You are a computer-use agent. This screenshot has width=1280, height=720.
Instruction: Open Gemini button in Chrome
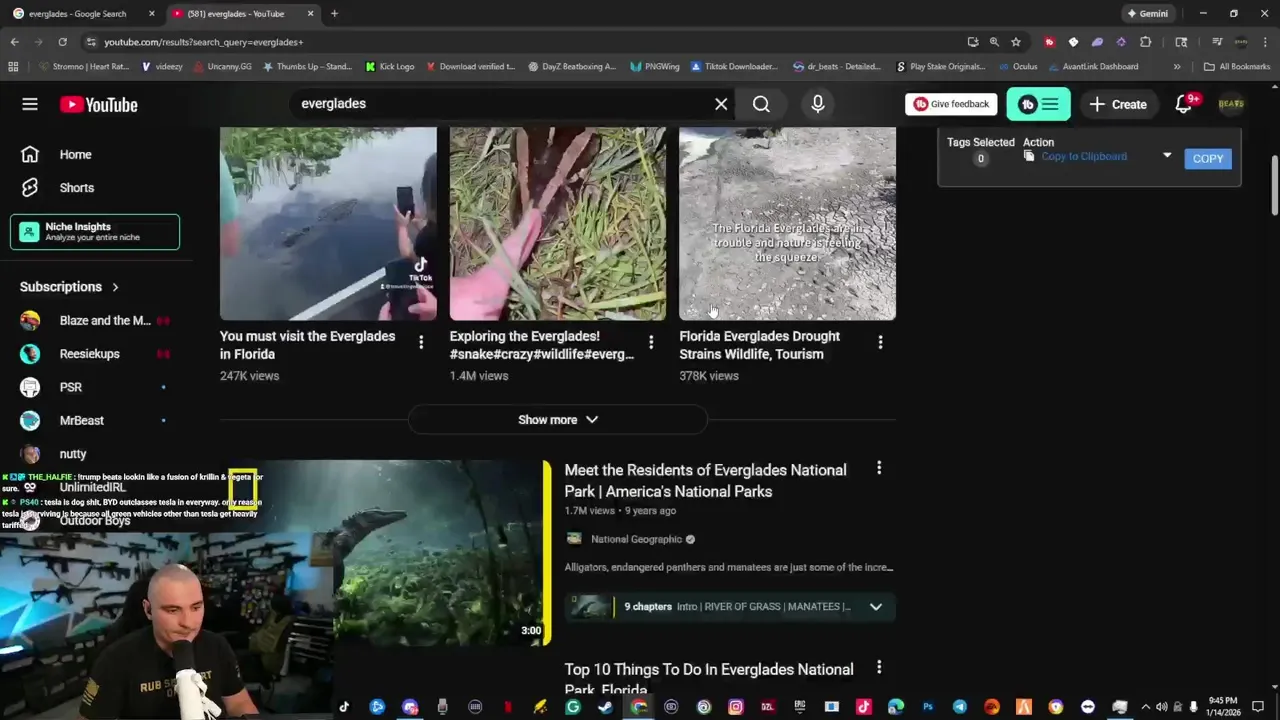click(x=1147, y=14)
